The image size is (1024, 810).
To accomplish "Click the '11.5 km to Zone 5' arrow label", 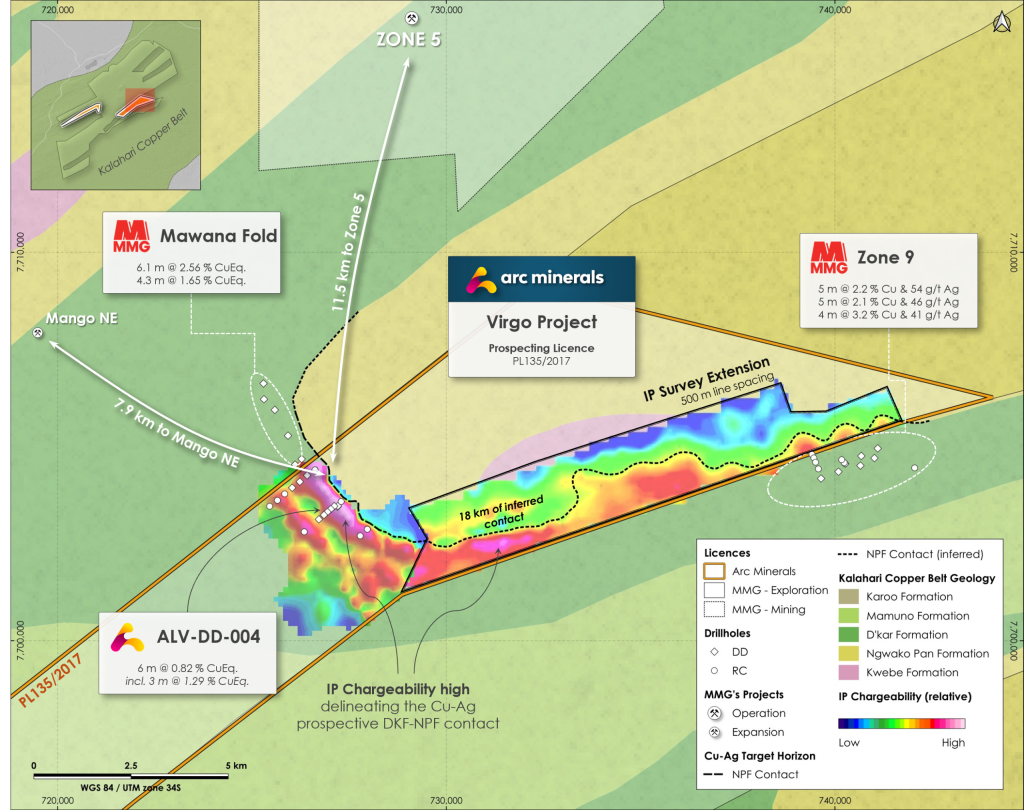I will coord(347,252).
